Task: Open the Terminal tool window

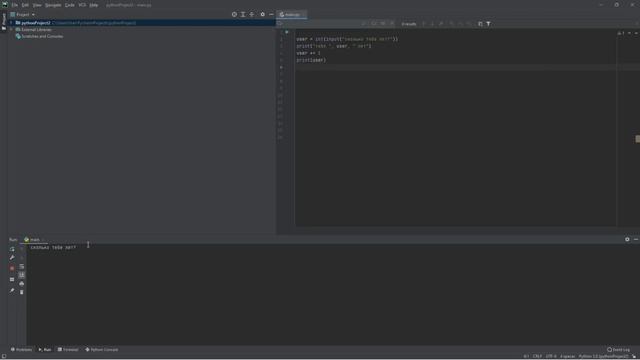Action: 68,350
